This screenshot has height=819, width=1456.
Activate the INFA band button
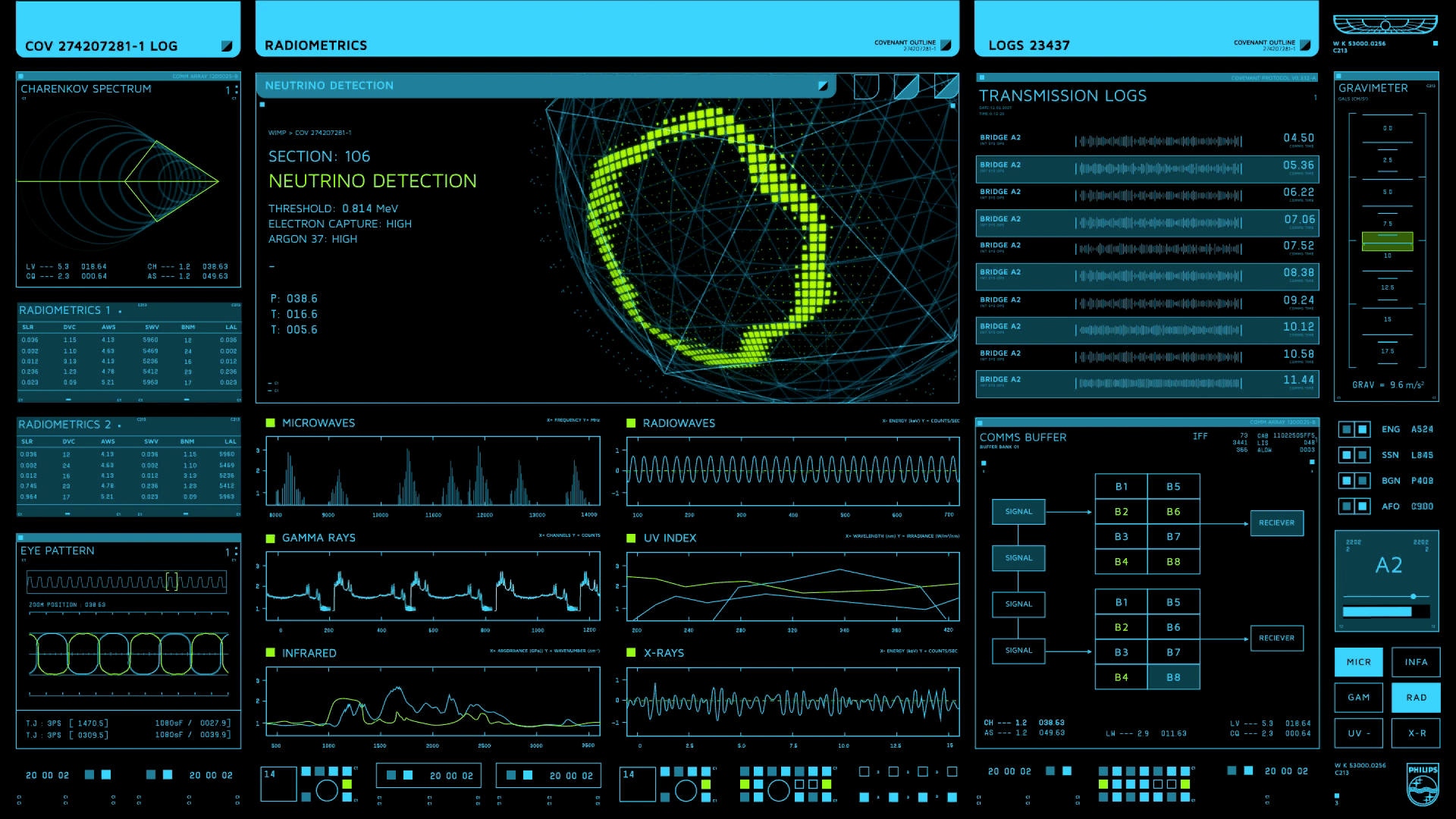[1416, 662]
